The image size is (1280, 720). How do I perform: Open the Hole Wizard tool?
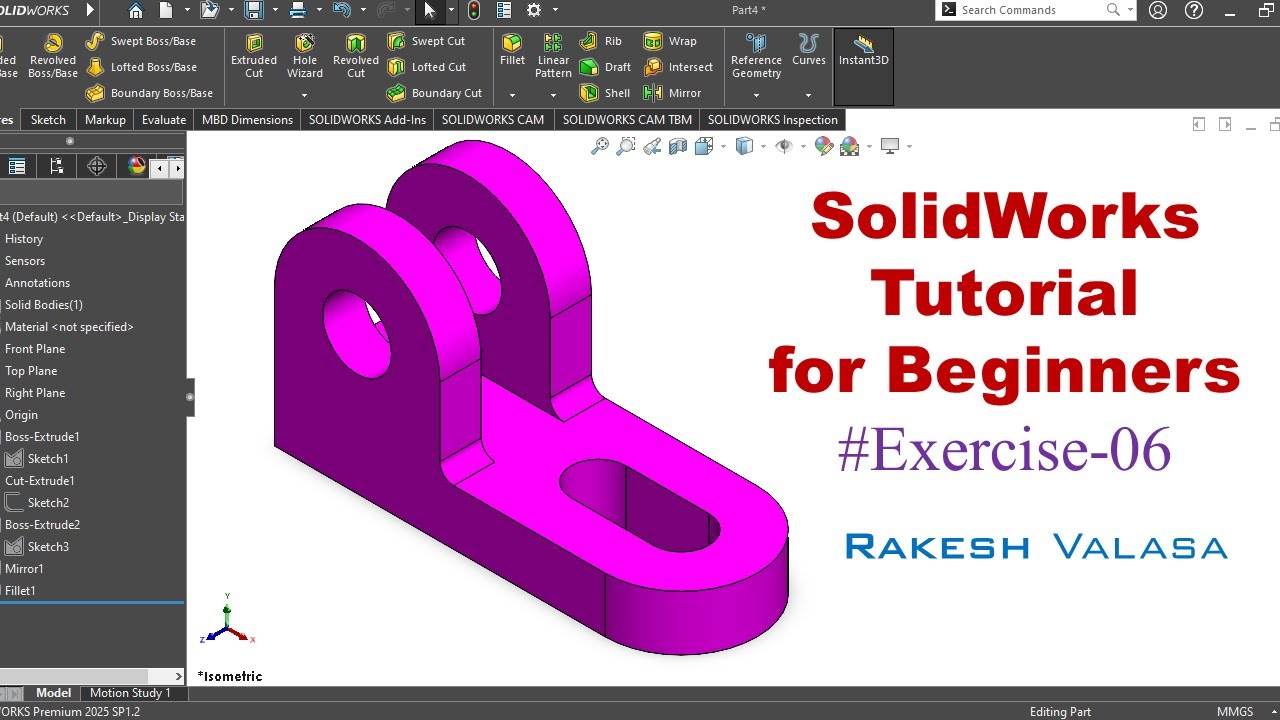click(x=305, y=55)
